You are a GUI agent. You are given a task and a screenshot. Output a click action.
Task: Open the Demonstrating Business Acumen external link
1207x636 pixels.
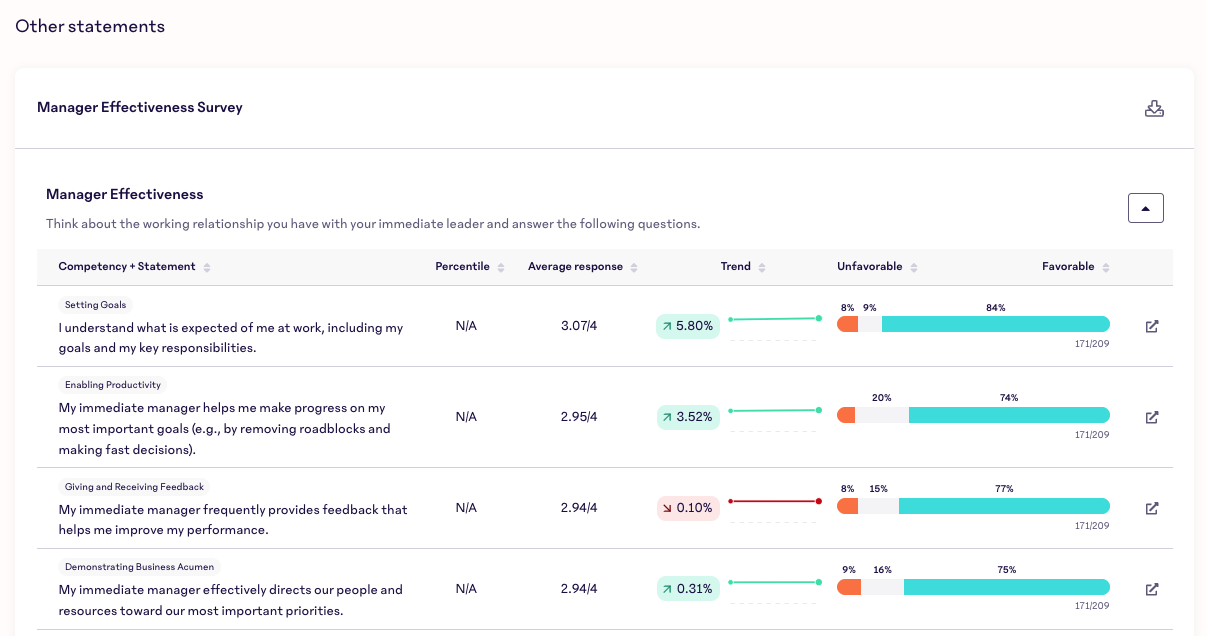click(1151, 589)
